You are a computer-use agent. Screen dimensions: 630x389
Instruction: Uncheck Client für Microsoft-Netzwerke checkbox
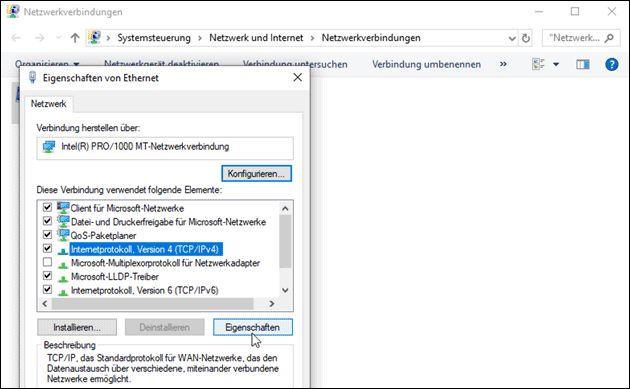47,207
